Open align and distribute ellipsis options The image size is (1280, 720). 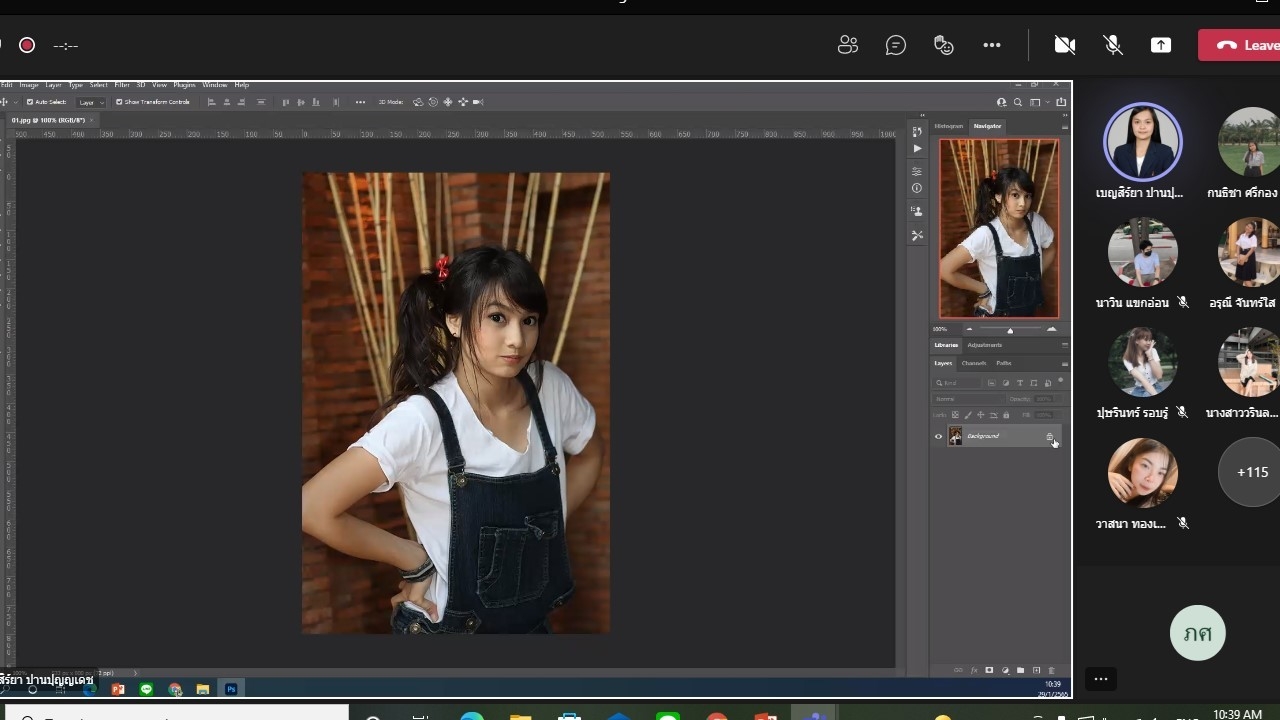[360, 102]
